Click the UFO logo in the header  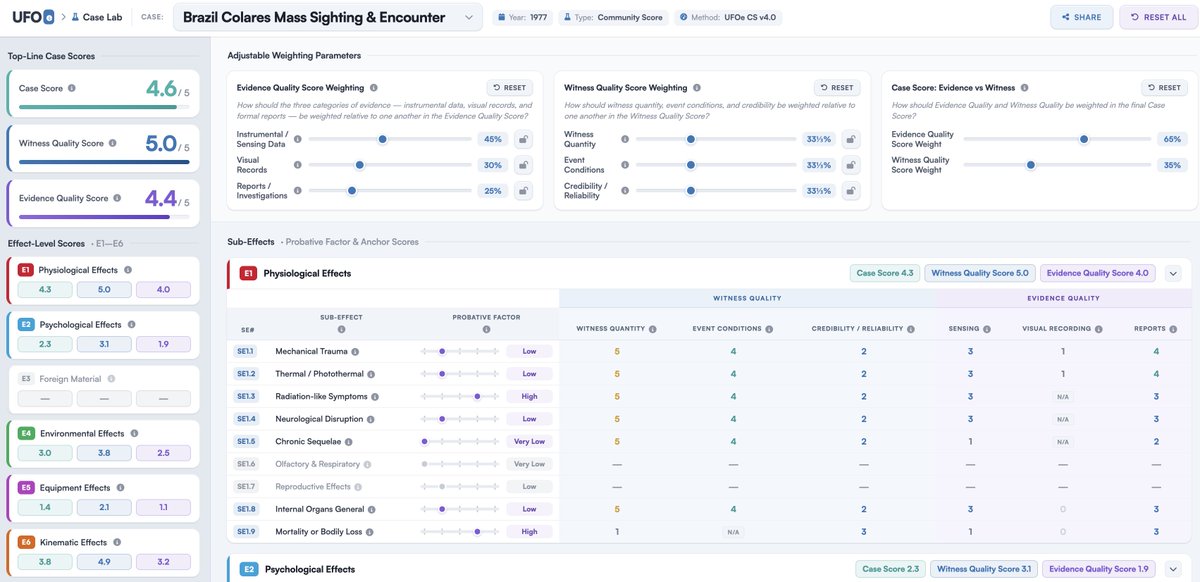[33, 17]
